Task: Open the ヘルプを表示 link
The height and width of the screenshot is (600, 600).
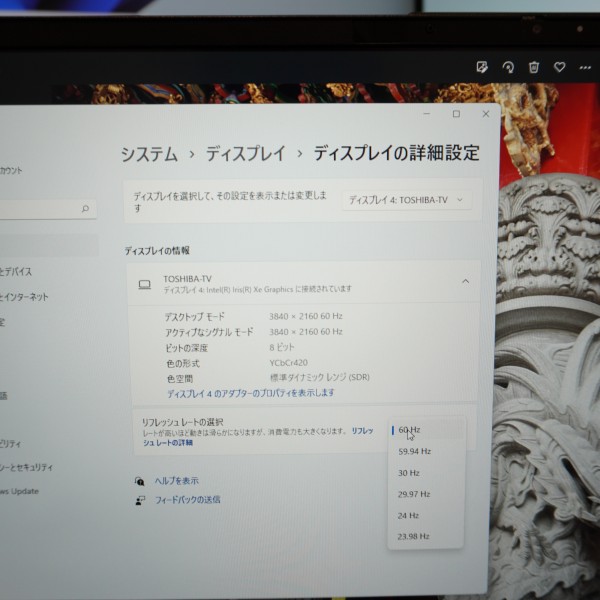Action: click(177, 481)
